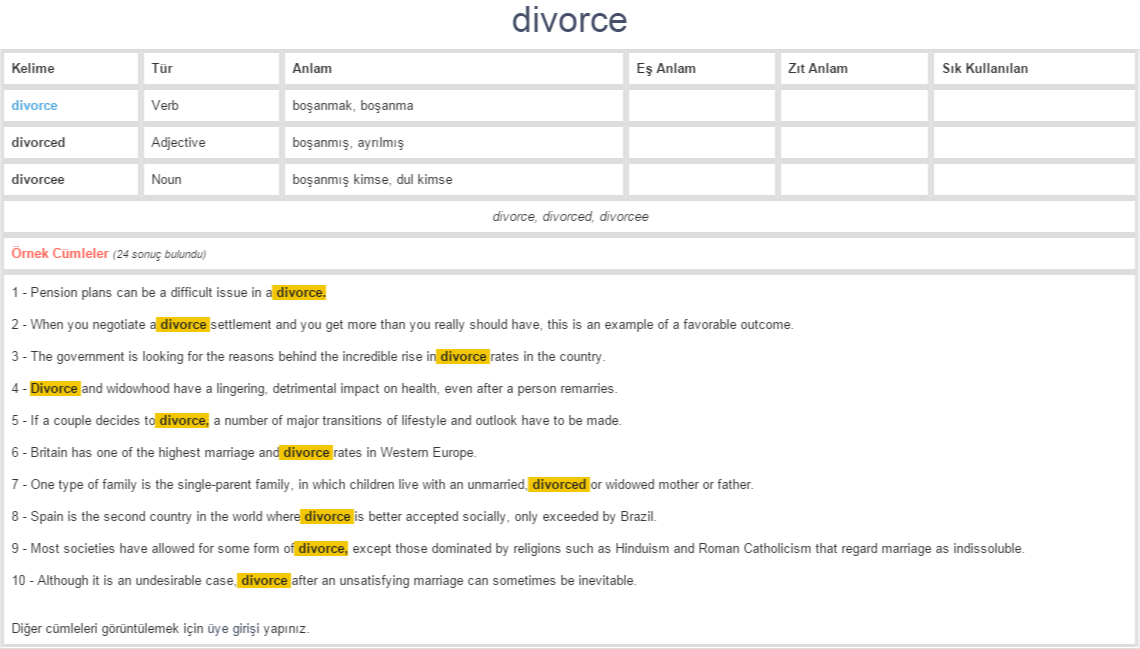Click highlighted divorce in Spain sentence
The width and height of the screenshot is (1140, 649).
point(327,517)
